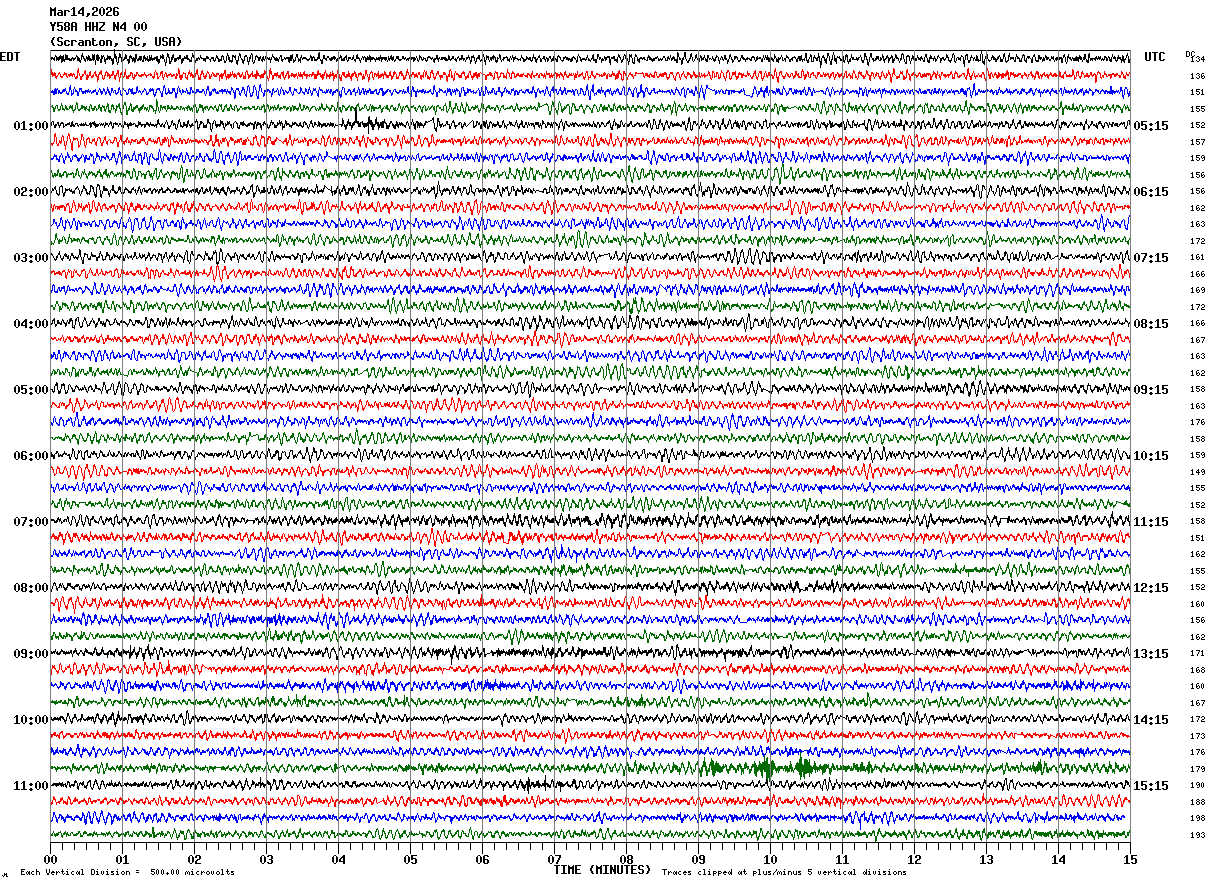Click the UTC time label '08:15'
1210x886 pixels.
pos(1151,324)
